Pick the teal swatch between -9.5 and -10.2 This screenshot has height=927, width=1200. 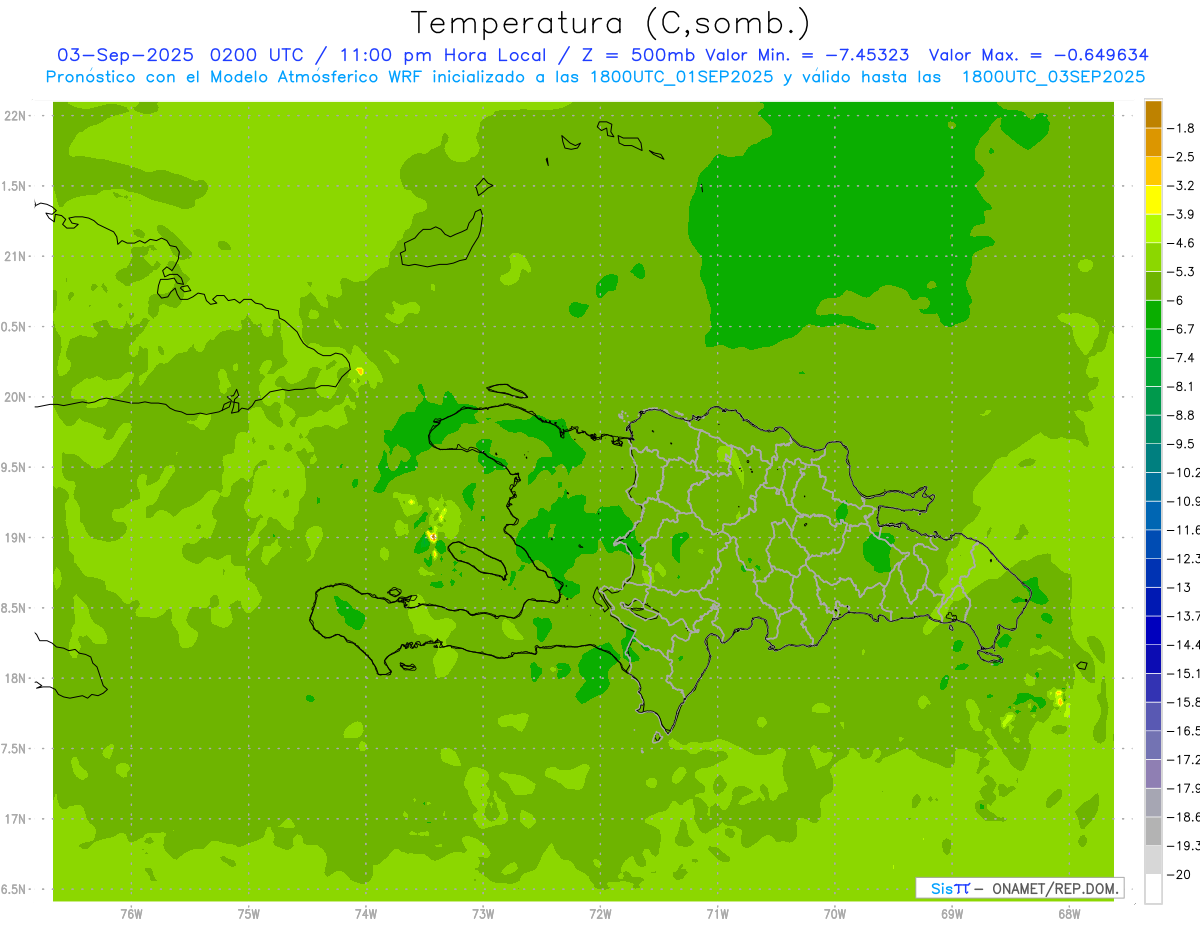(1153, 458)
